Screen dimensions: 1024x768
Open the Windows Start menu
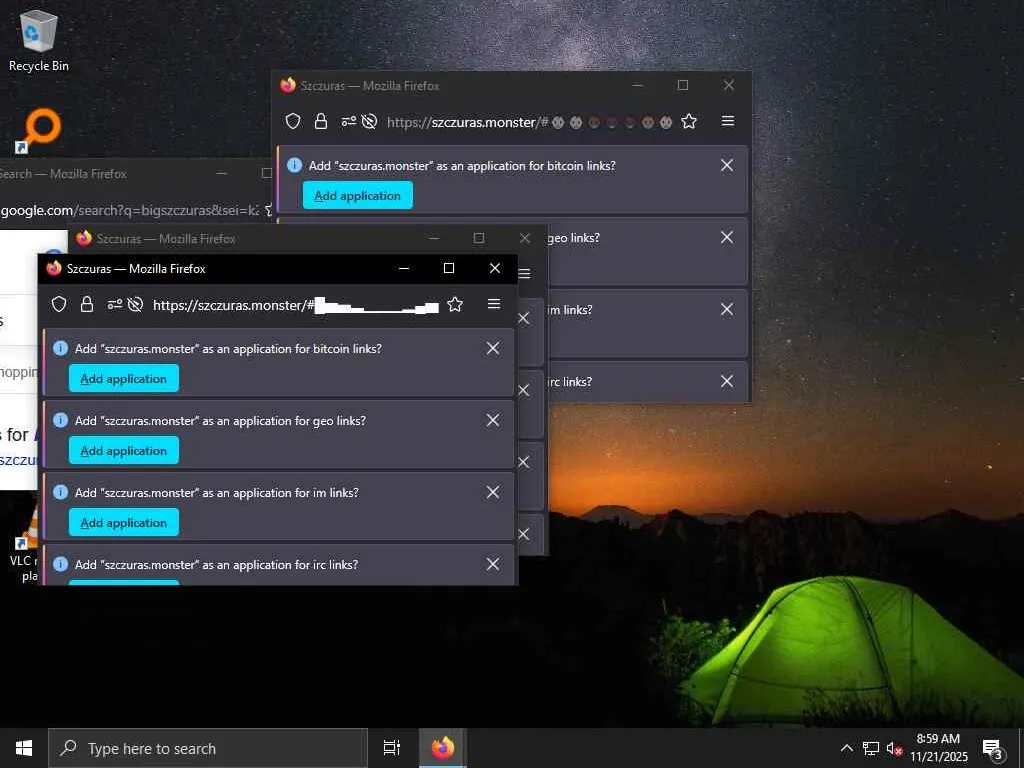24,748
